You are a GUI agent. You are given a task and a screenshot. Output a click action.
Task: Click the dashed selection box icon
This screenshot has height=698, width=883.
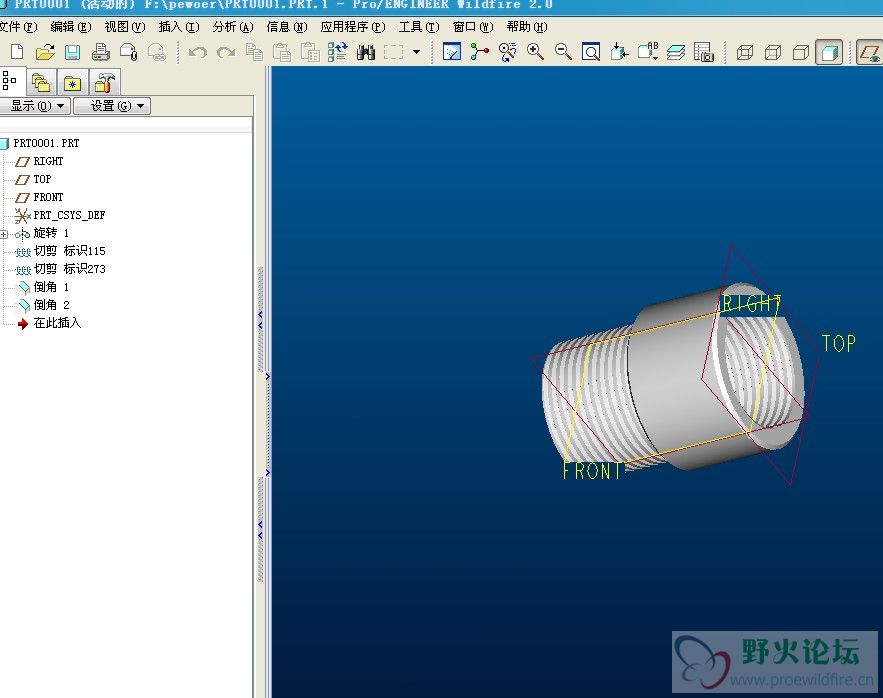(x=394, y=52)
